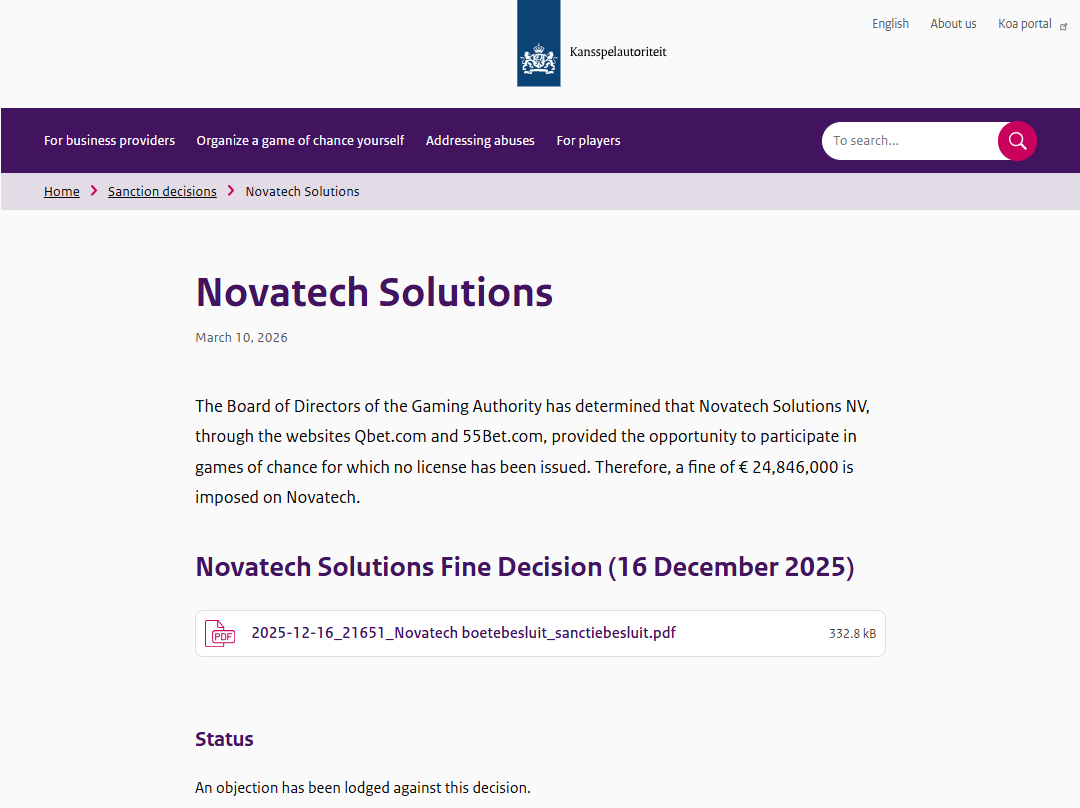
Task: Click the 332.8 kB file size
Action: tap(853, 634)
